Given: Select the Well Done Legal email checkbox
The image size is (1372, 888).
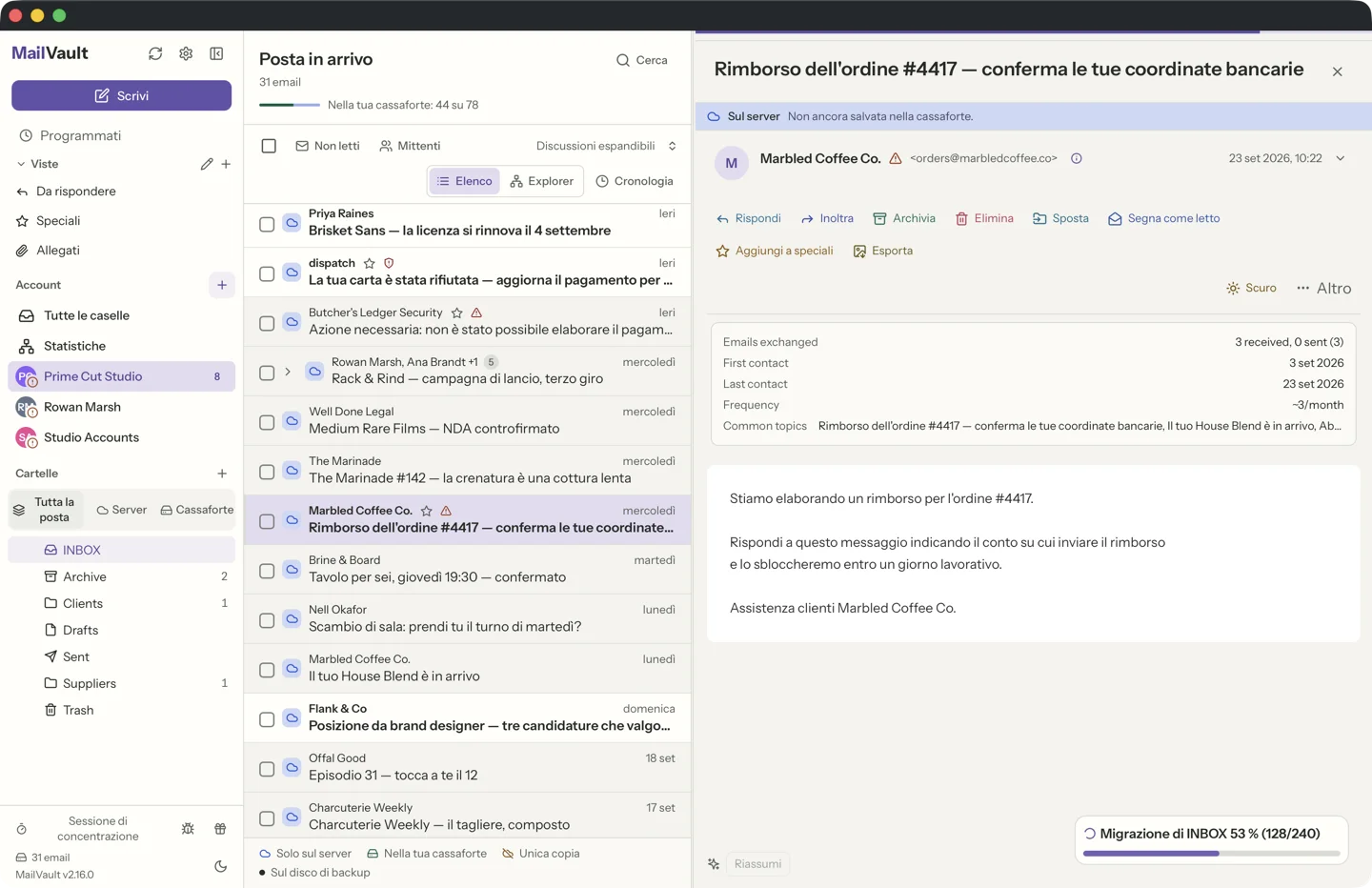Looking at the screenshot, I should [267, 422].
